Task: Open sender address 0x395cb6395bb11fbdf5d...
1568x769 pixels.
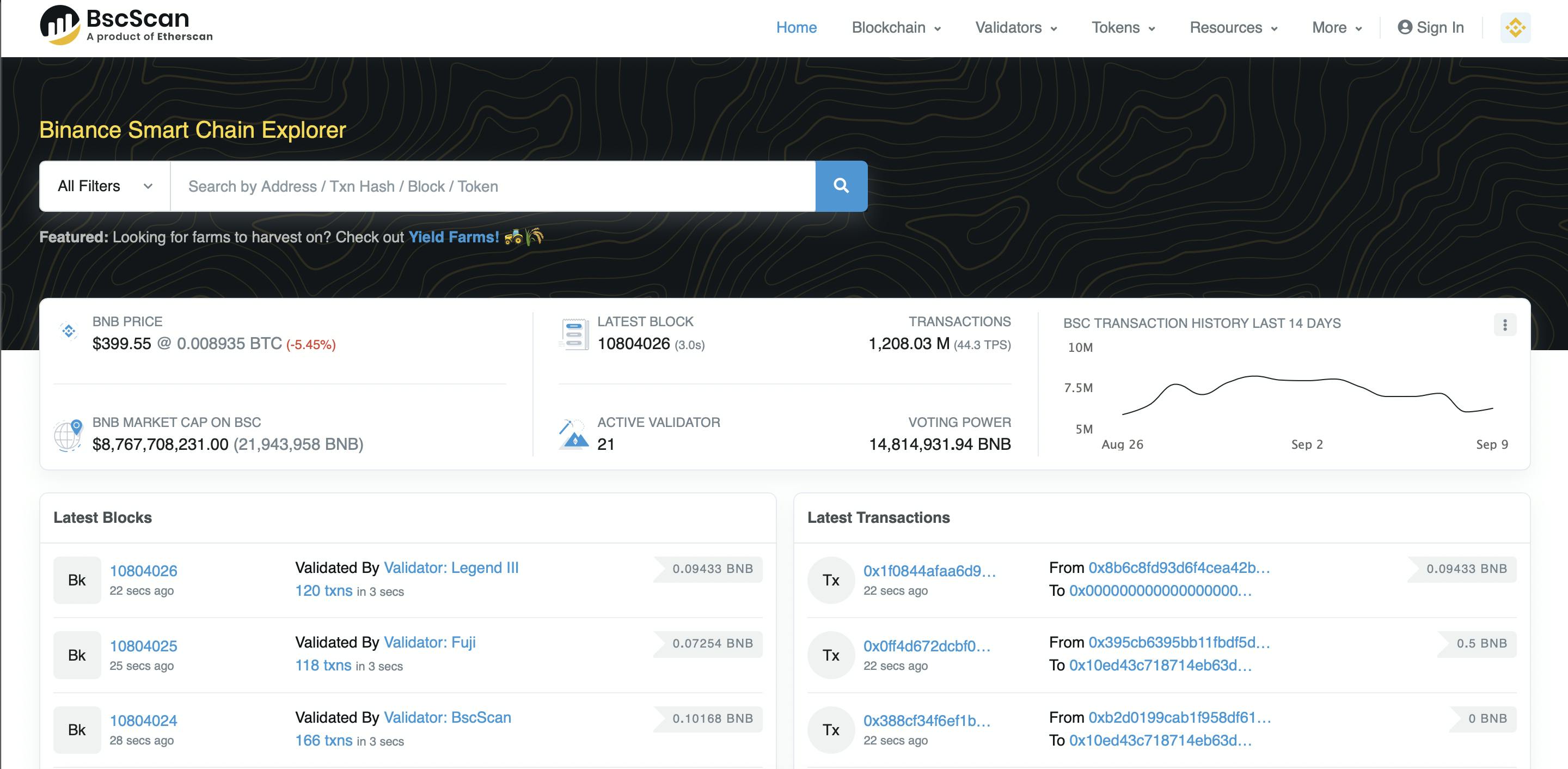Action: pos(1179,642)
